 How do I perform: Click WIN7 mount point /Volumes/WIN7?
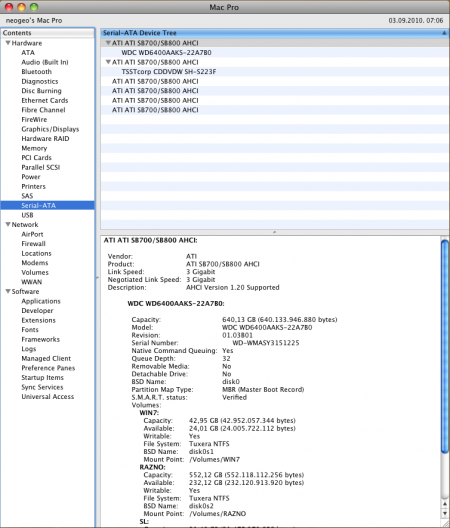(214, 460)
